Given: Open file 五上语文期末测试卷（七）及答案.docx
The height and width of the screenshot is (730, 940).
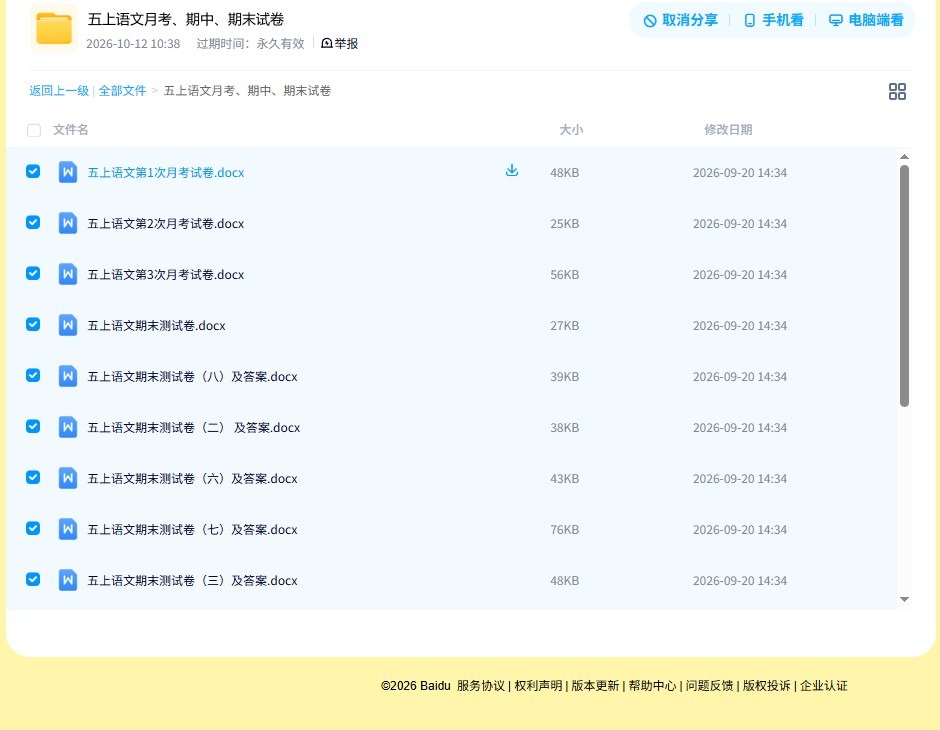Looking at the screenshot, I should pyautogui.click(x=192, y=529).
